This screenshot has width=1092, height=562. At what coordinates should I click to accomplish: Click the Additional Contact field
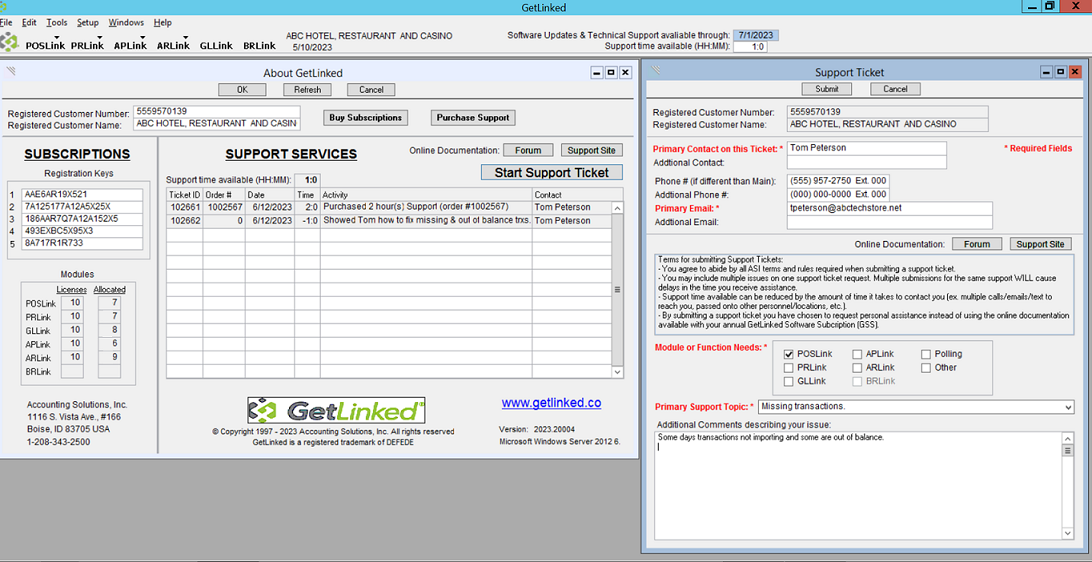[866, 162]
